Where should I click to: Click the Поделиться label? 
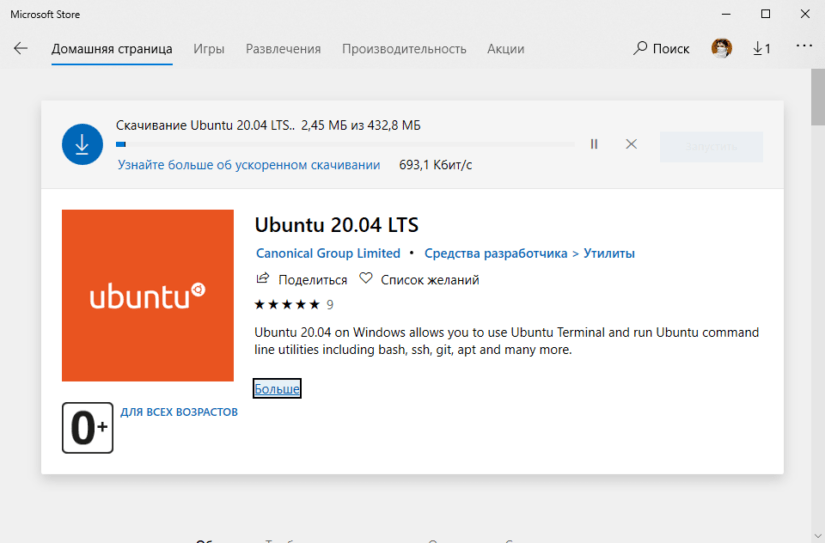[313, 280]
